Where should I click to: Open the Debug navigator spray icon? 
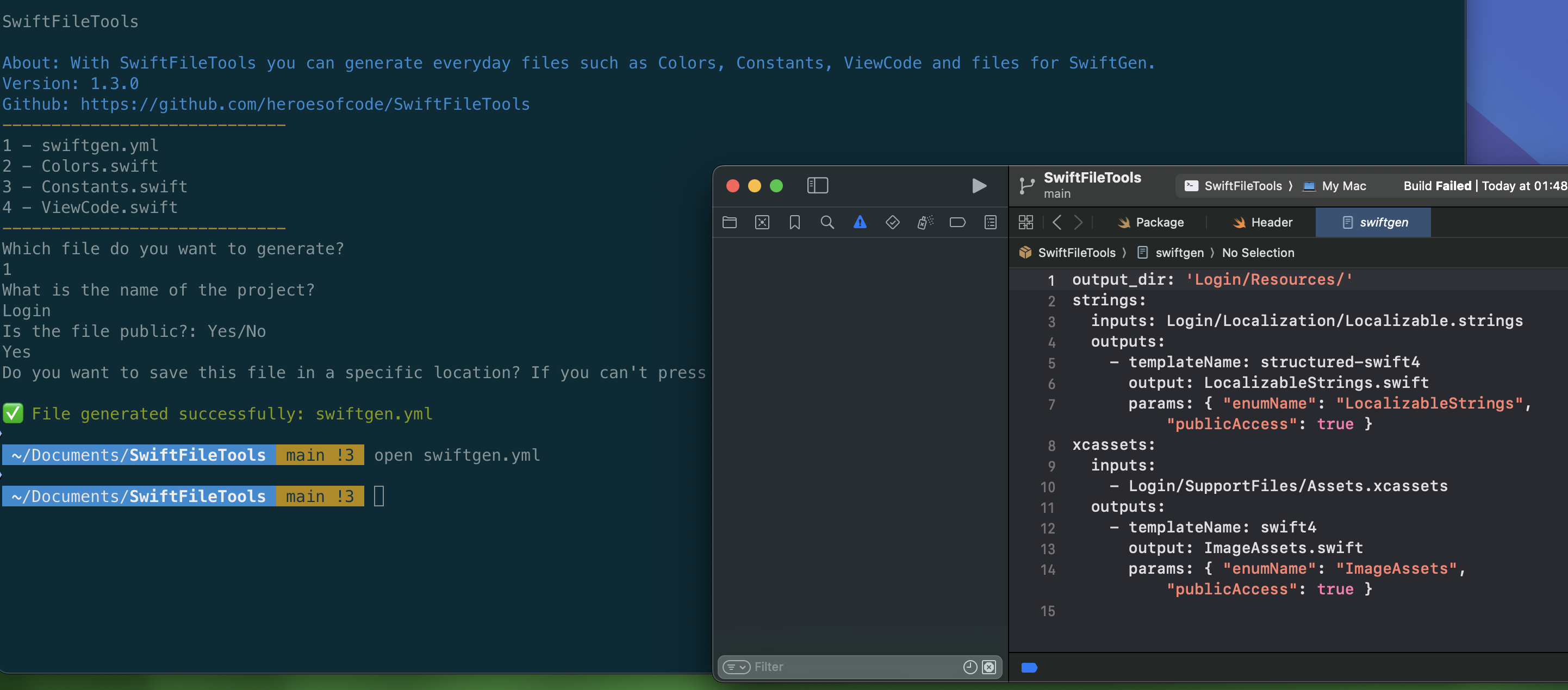[x=925, y=222]
